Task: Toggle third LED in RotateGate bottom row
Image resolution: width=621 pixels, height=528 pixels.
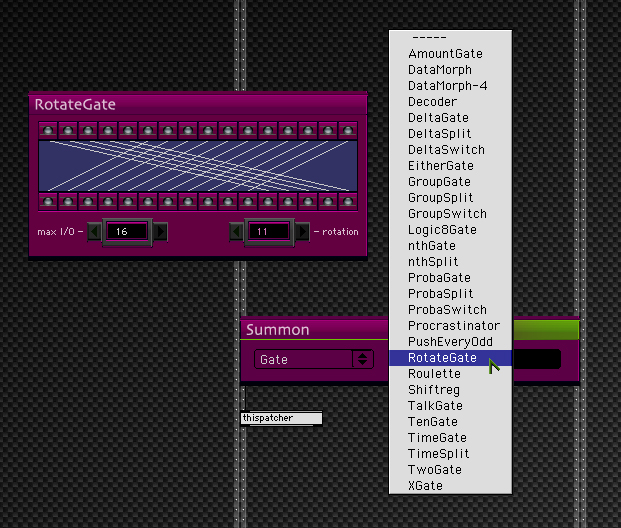Action: (x=88, y=201)
